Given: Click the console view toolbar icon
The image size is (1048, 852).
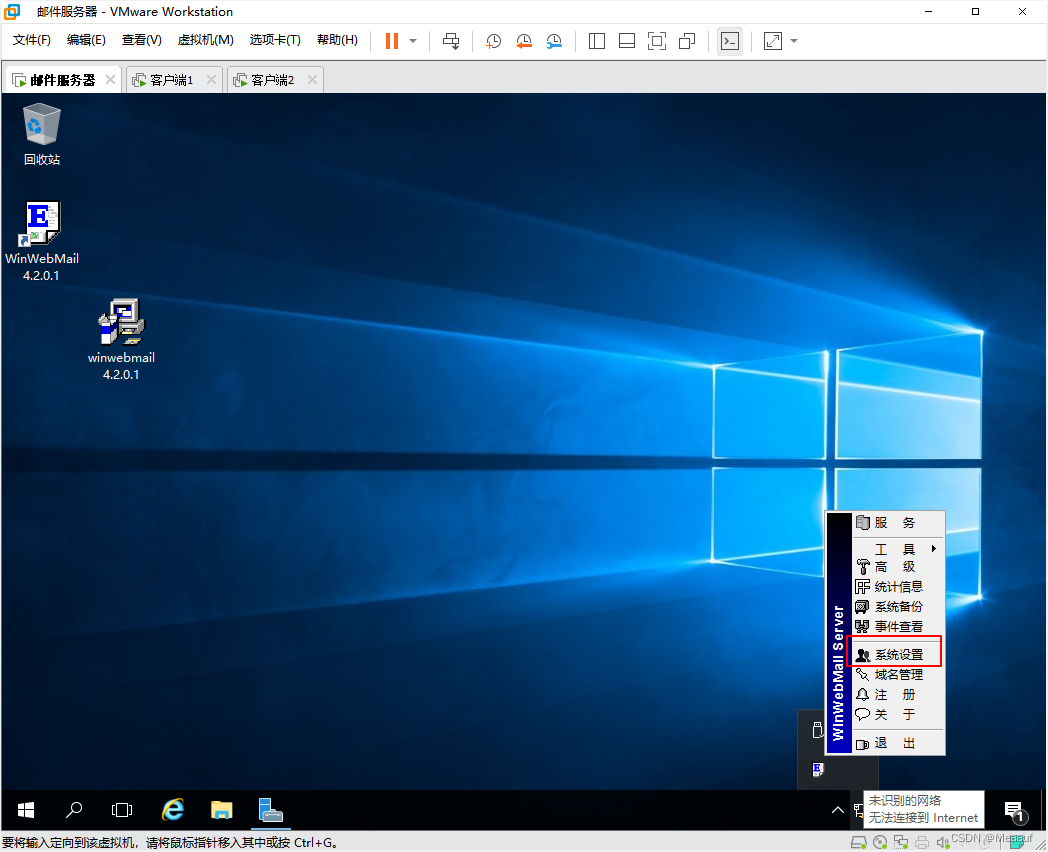Looking at the screenshot, I should (730, 41).
